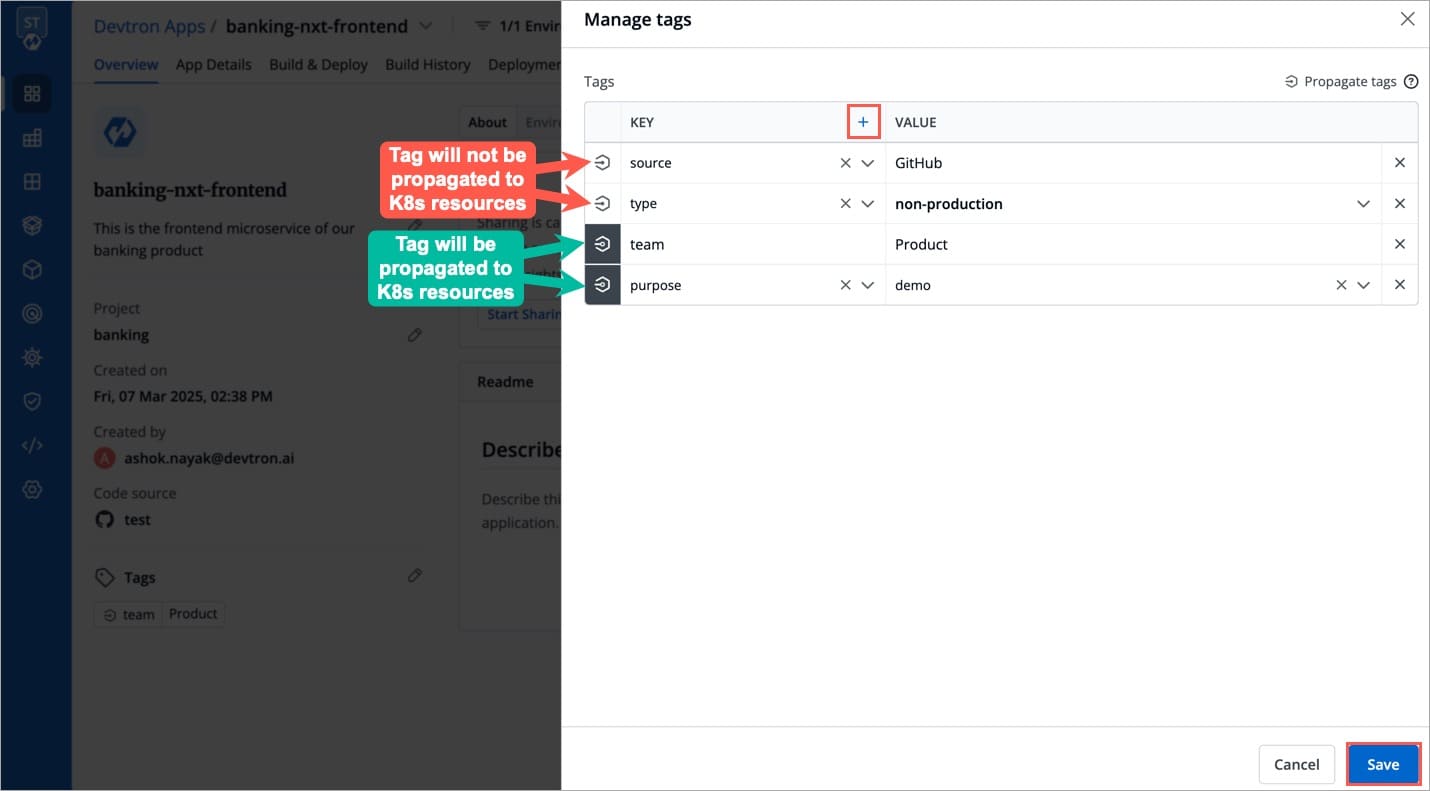
Task: Open Devtron Apps breadcrumb link
Action: click(x=149, y=26)
